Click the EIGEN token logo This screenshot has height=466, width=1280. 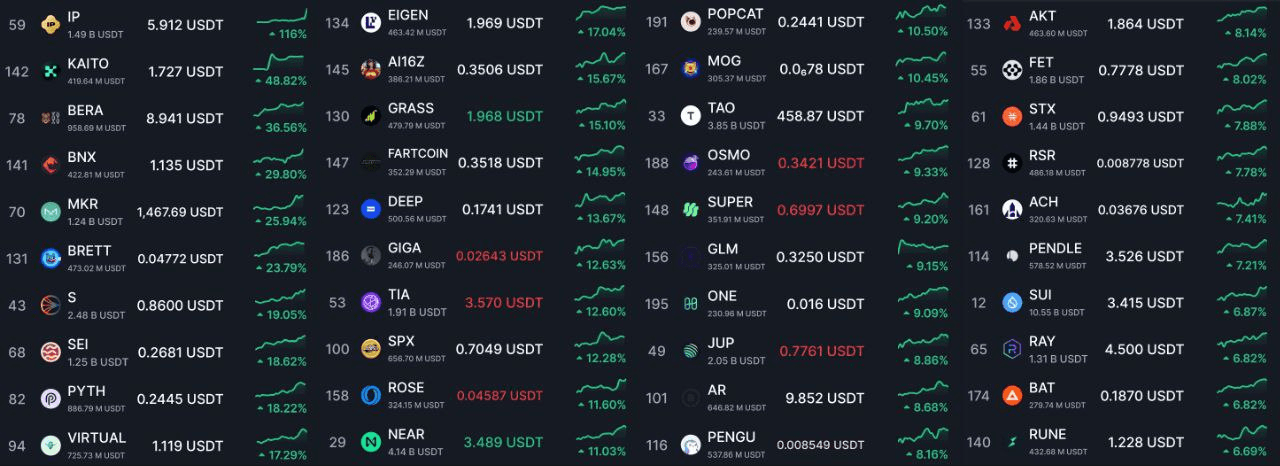point(371,23)
